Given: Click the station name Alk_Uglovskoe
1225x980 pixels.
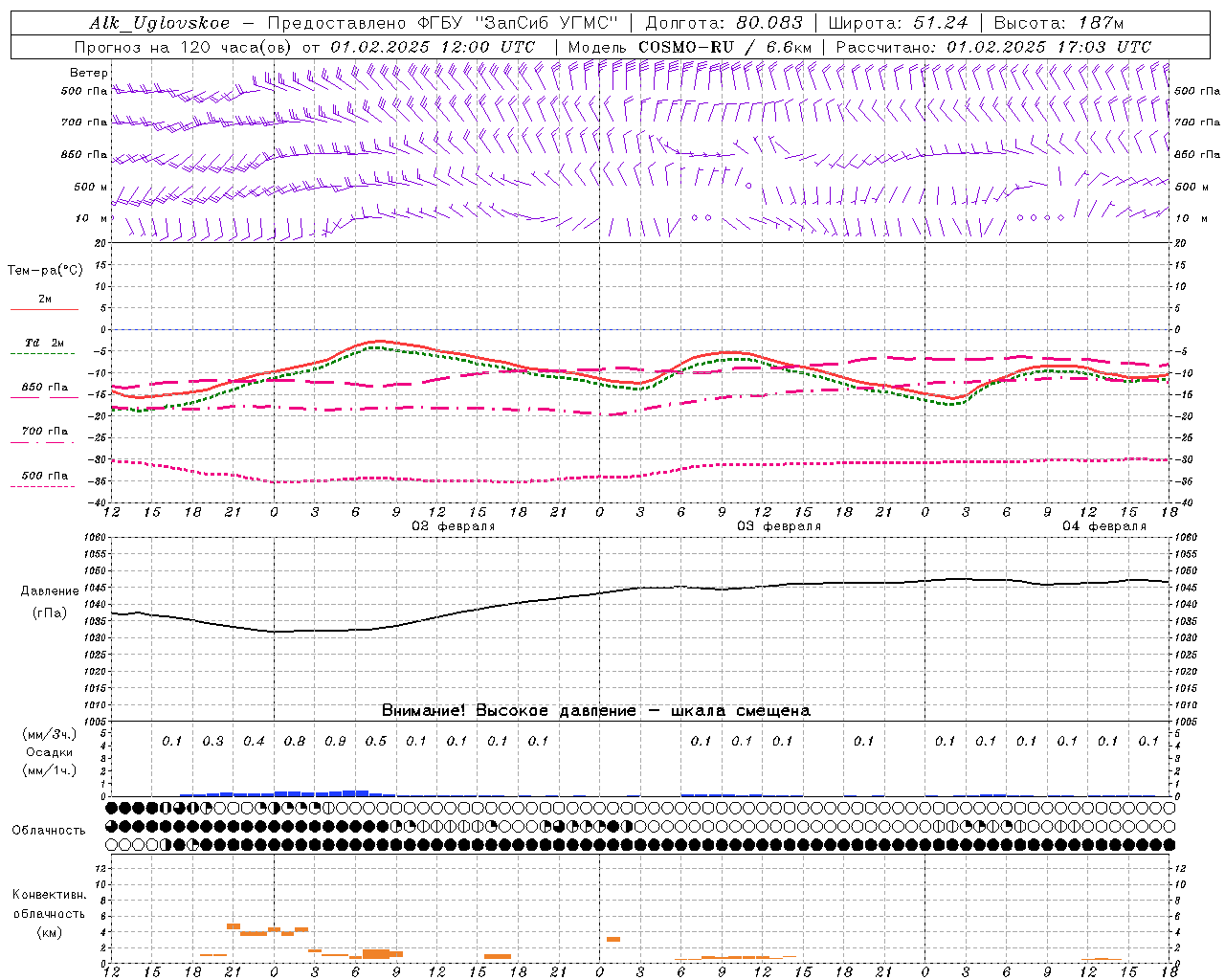Looking at the screenshot, I should tap(160, 23).
